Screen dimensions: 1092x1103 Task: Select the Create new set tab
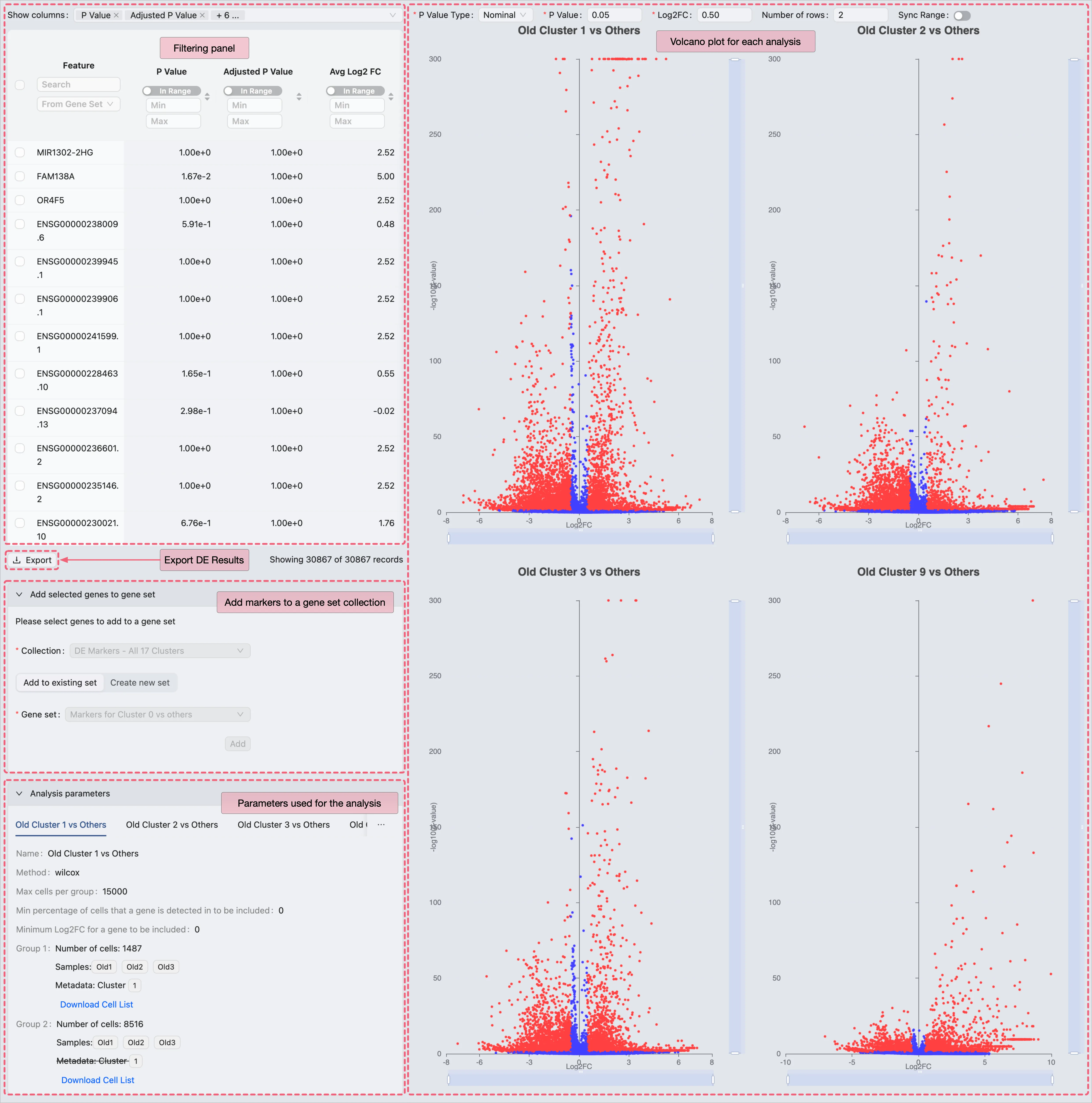pyautogui.click(x=140, y=682)
